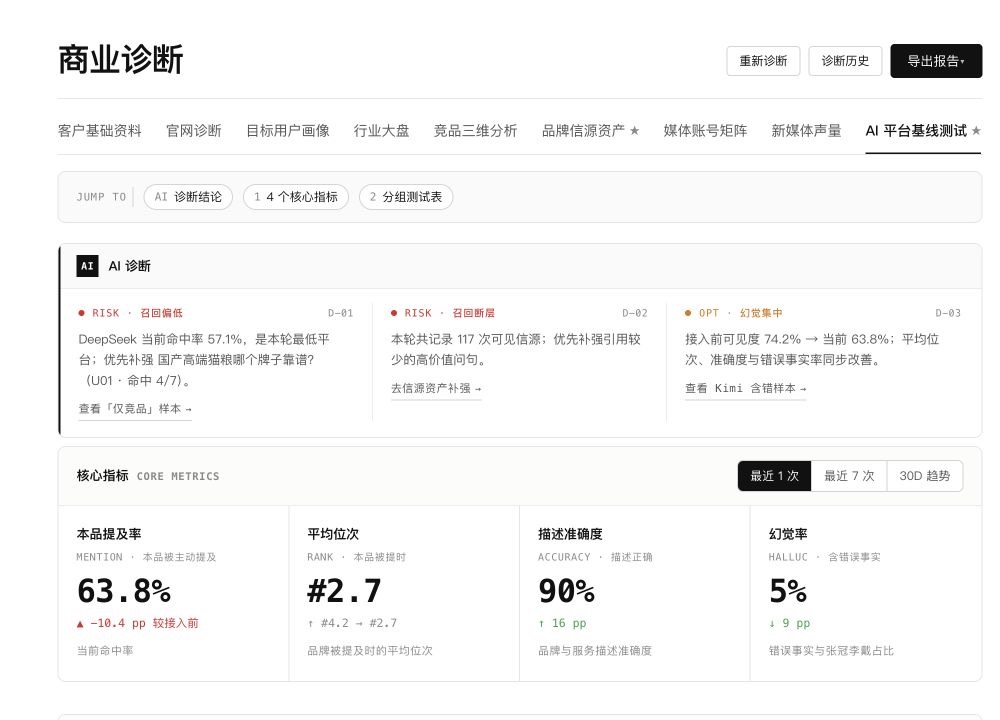Screen dimensions: 1000x720
Task: Select 最近 7 次 range
Action: click(x=849, y=476)
